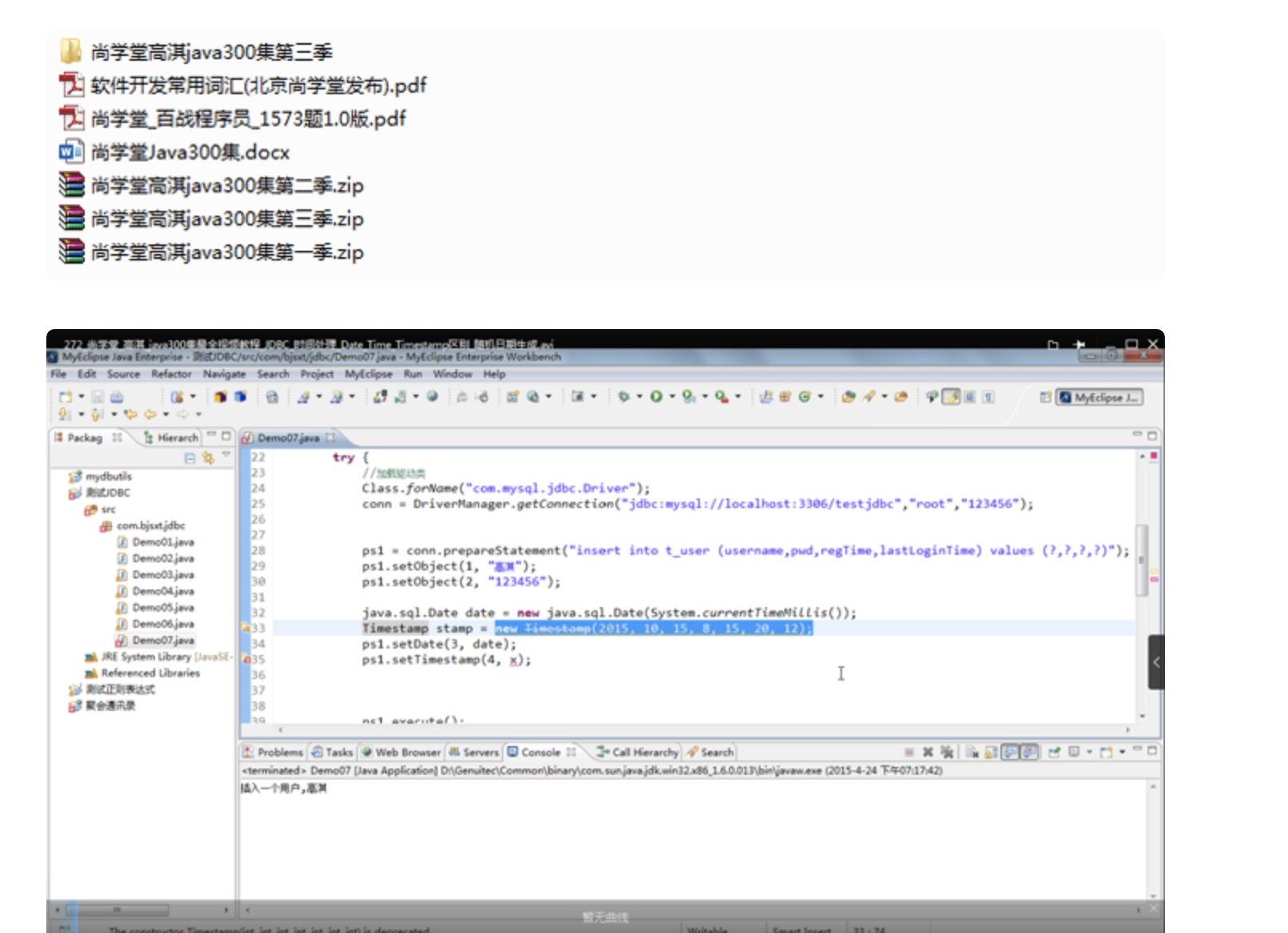Click the green Run icon
Screen dimensions: 1288x933
pos(656,396)
